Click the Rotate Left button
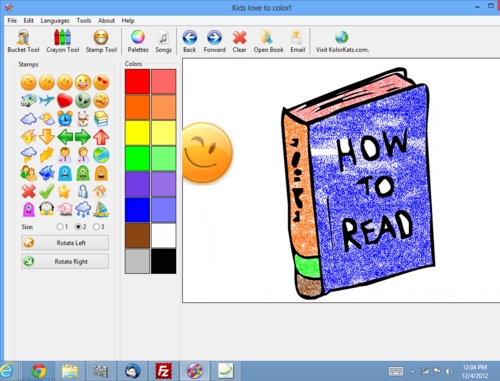Image resolution: width=500 pixels, height=381 pixels. [65, 243]
